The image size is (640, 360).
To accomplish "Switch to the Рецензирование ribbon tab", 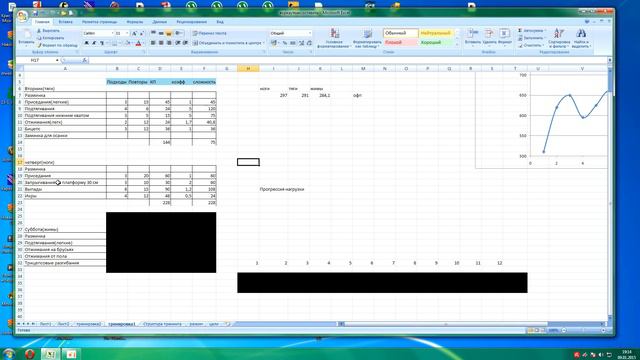I will coord(191,22).
